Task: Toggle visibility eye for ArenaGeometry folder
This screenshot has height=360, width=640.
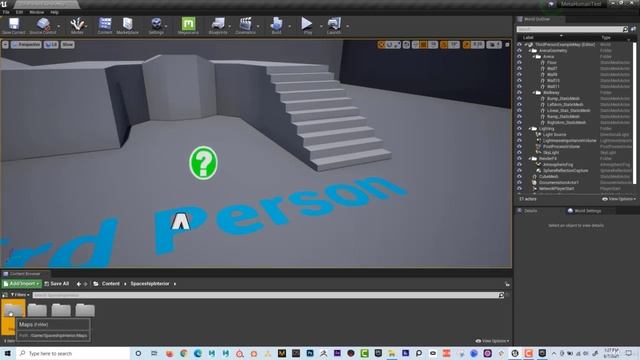Action: pos(519,51)
